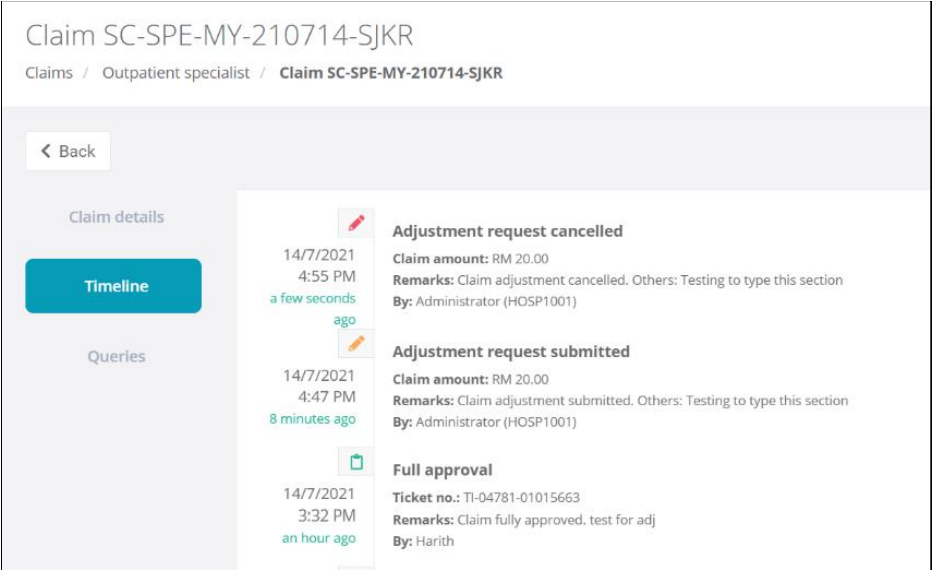Open the Outpatient specialist breadcrumb
Screen dimensions: 933x571
(x=176, y=73)
